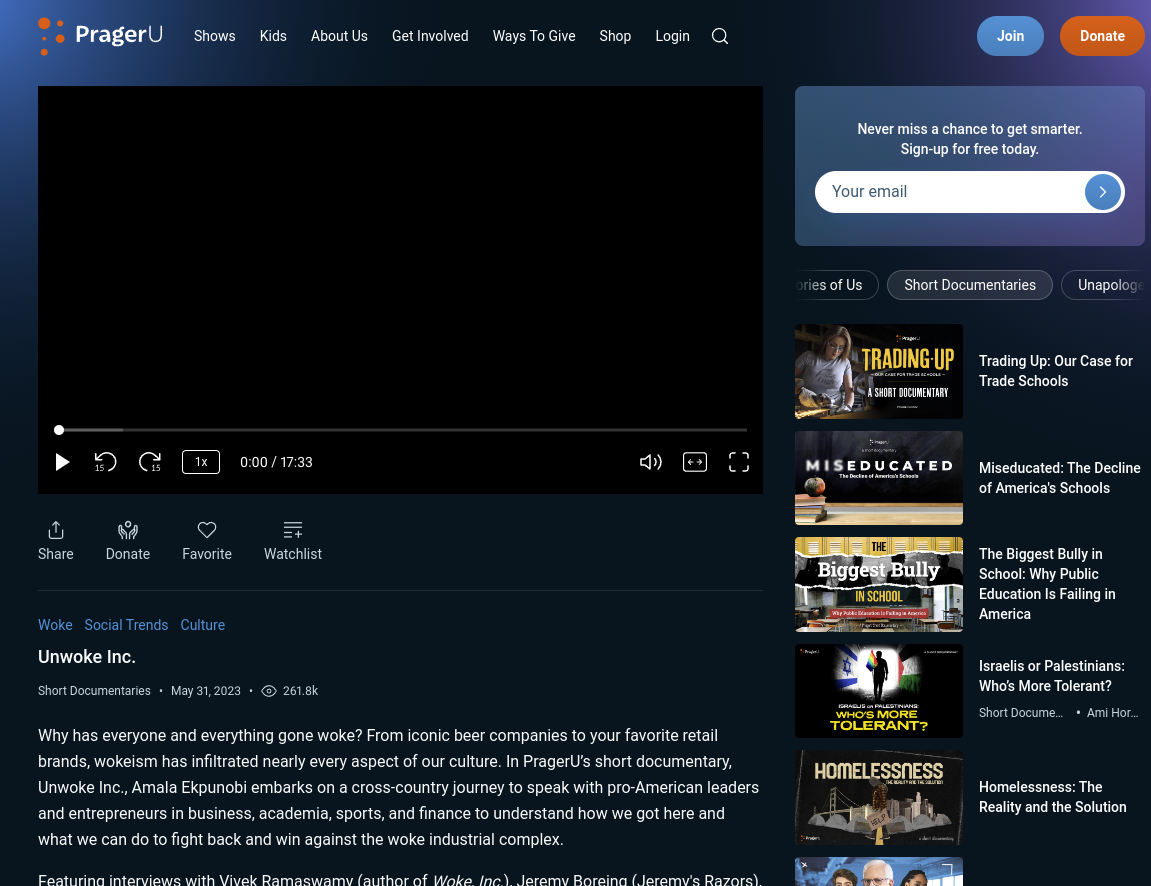Add video to Watchlist
Viewport: 1151px width, 886px height.
tap(293, 541)
